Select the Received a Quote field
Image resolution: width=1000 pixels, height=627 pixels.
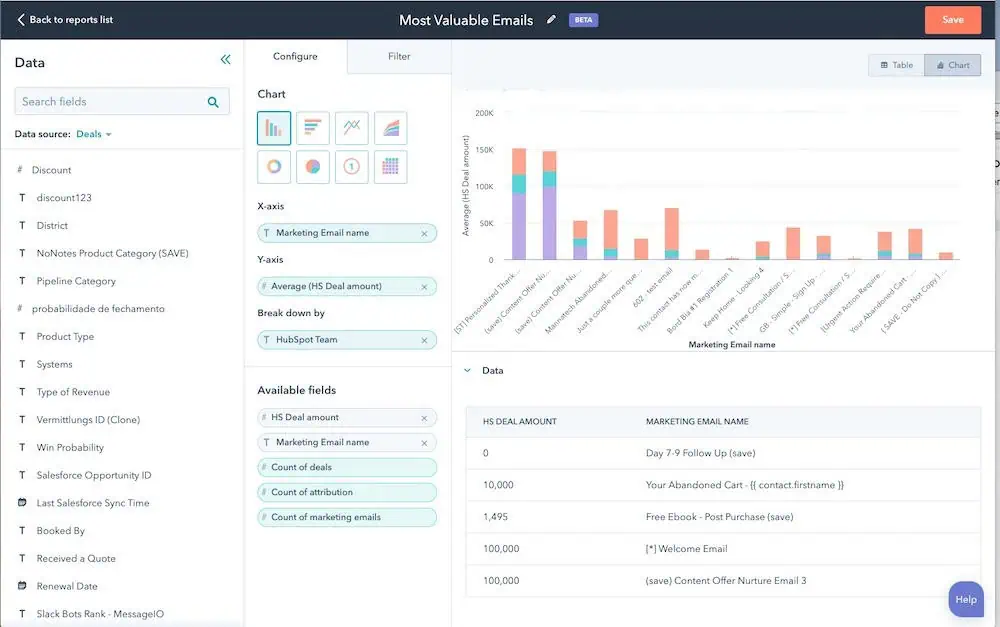[76, 559]
